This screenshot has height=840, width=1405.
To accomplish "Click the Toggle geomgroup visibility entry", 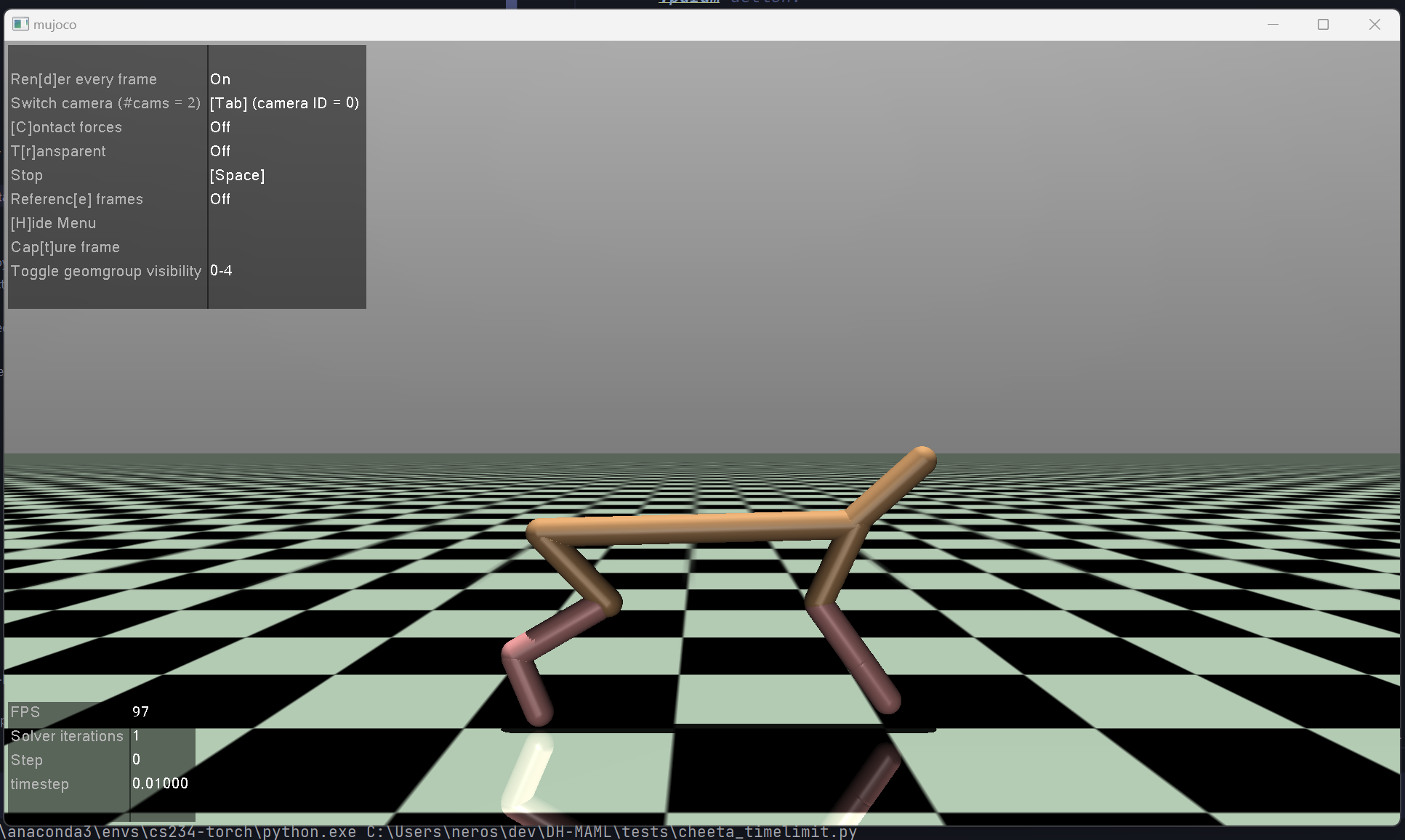I will [x=105, y=271].
